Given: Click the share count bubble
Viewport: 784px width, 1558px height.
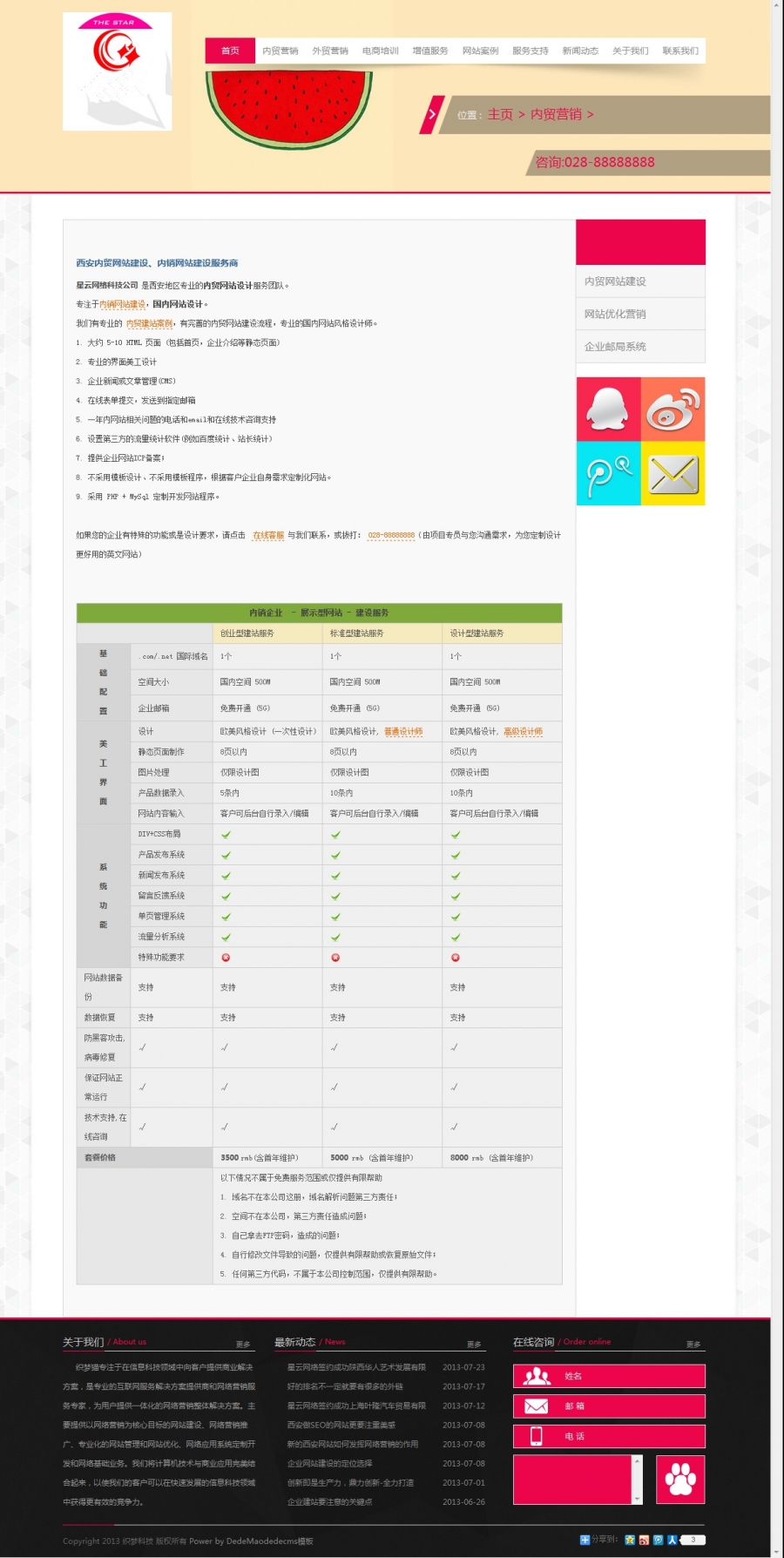Looking at the screenshot, I should [x=693, y=1540].
